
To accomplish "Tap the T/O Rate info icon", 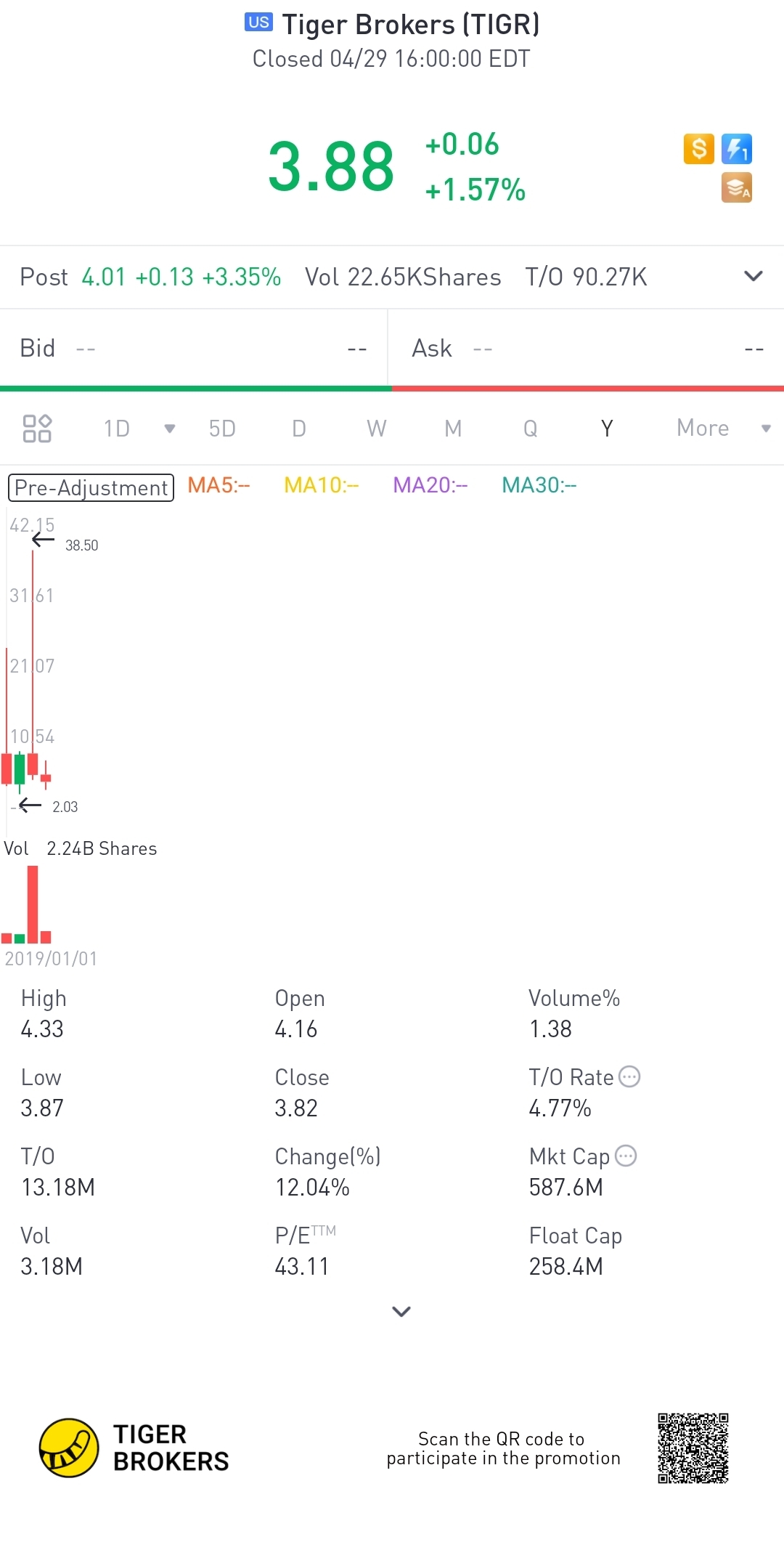I will tap(629, 1076).
